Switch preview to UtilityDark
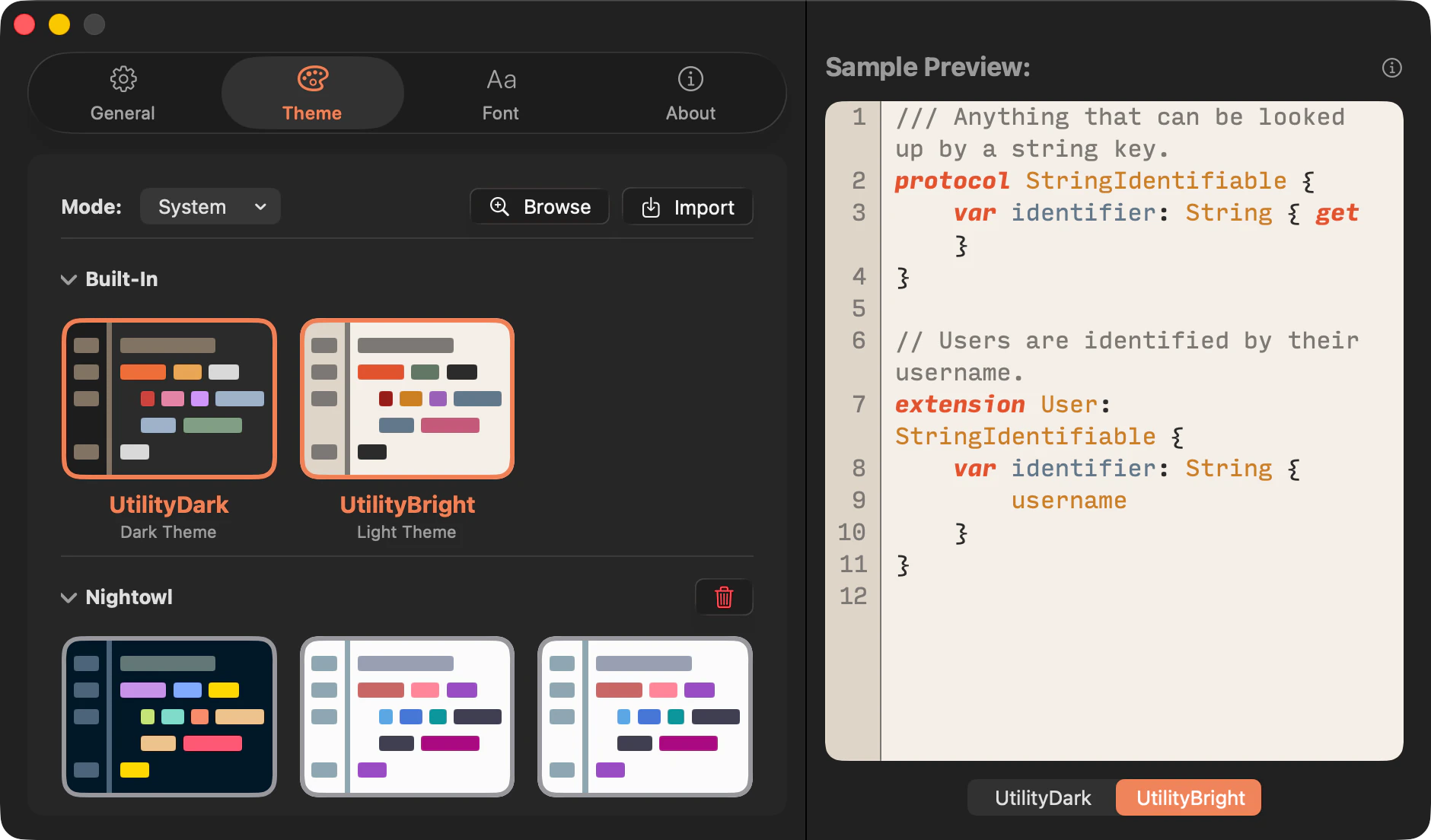The height and width of the screenshot is (840, 1431). [1043, 797]
